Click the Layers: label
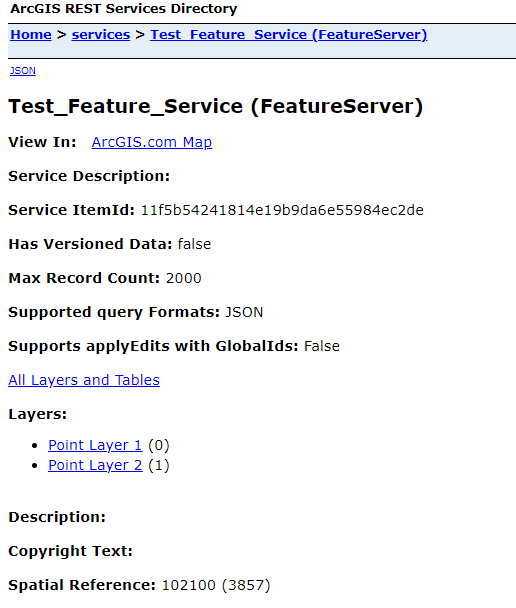The width and height of the screenshot is (516, 608). click(x=38, y=414)
